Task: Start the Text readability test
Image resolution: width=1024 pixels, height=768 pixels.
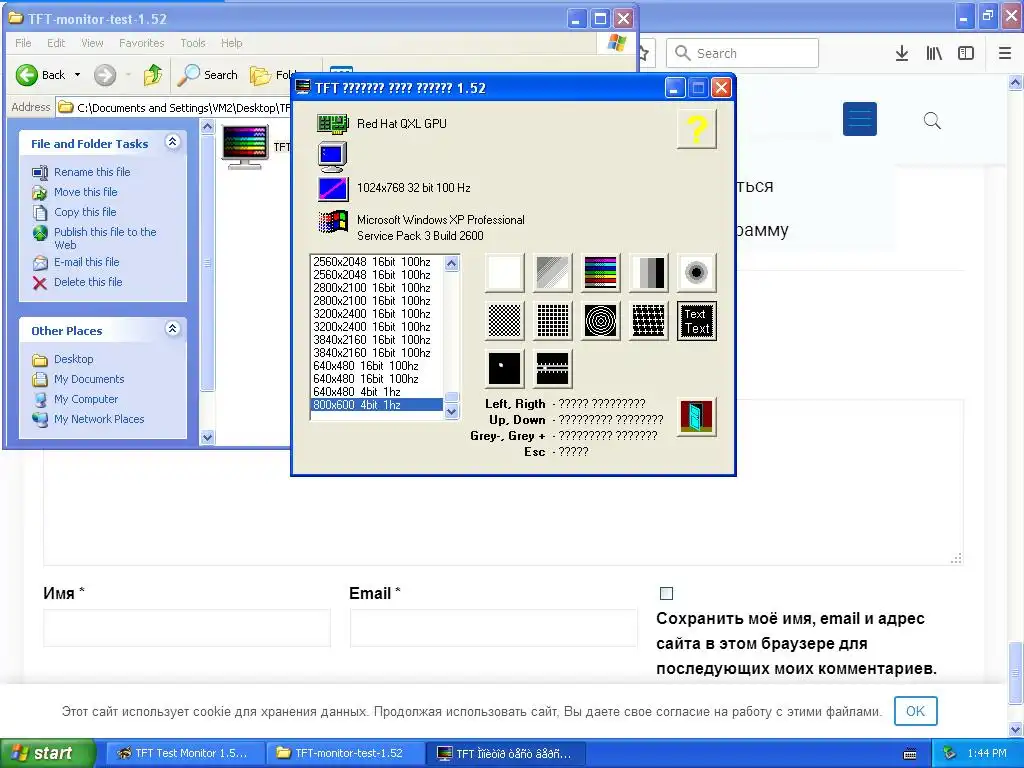Action: click(696, 321)
